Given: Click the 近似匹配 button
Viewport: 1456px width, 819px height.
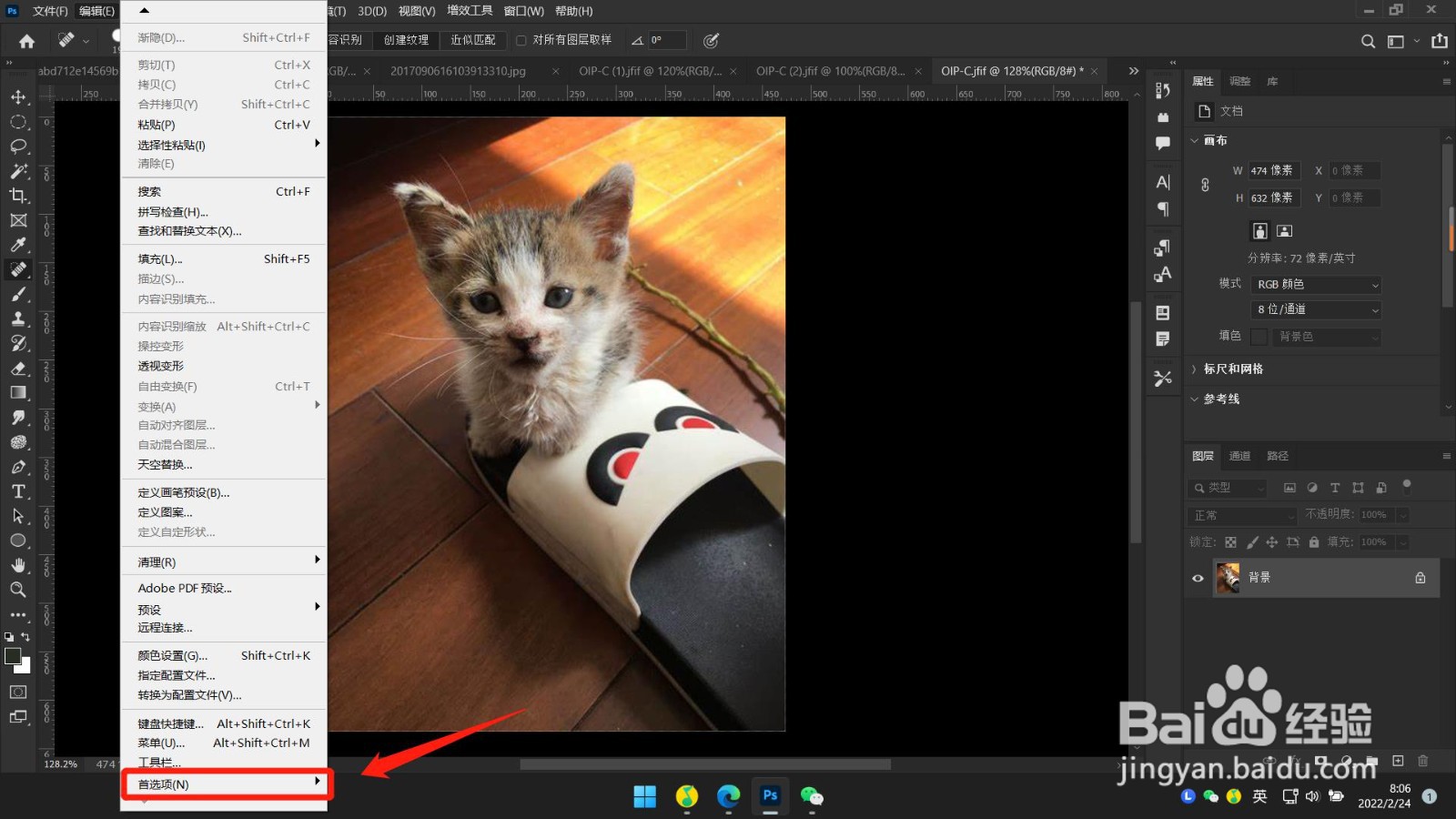Looking at the screenshot, I should pos(473,40).
